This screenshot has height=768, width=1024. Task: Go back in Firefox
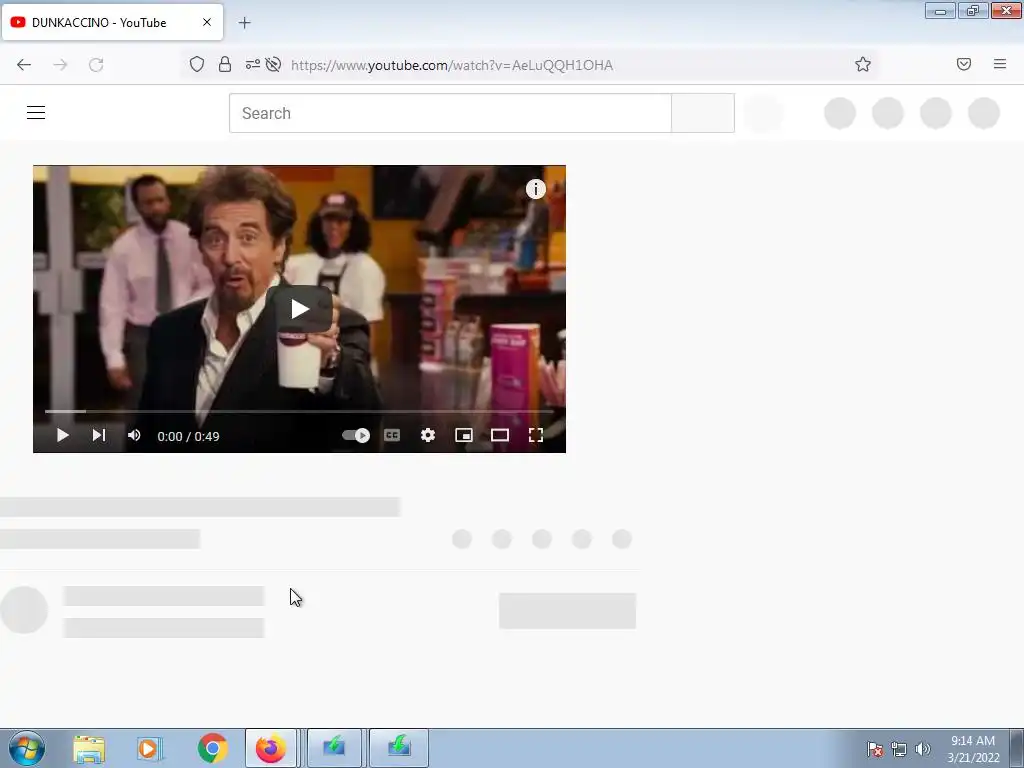24,65
